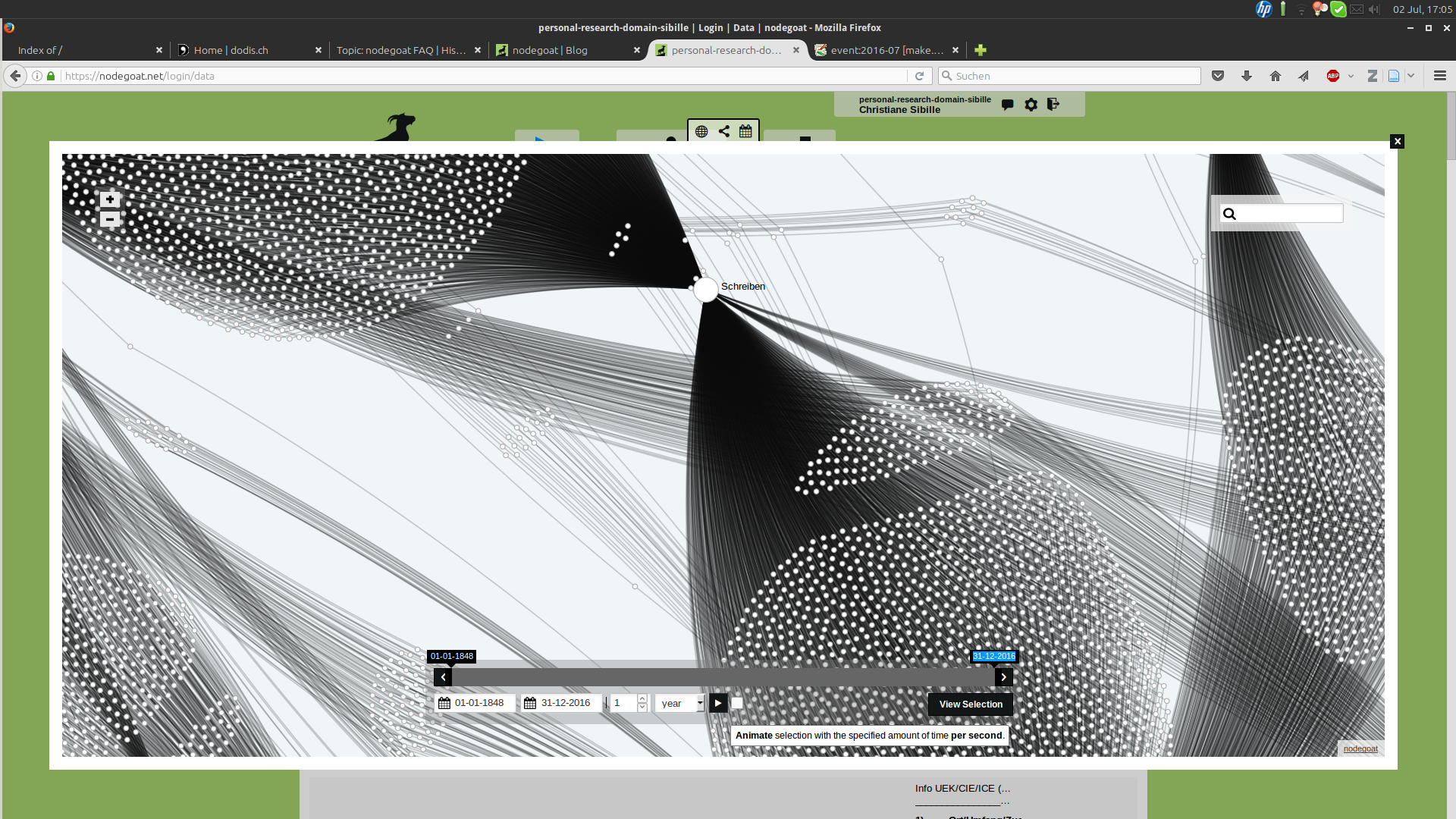The height and width of the screenshot is (819, 1456).
Task: Open a new tab with green plus
Action: [x=981, y=50]
